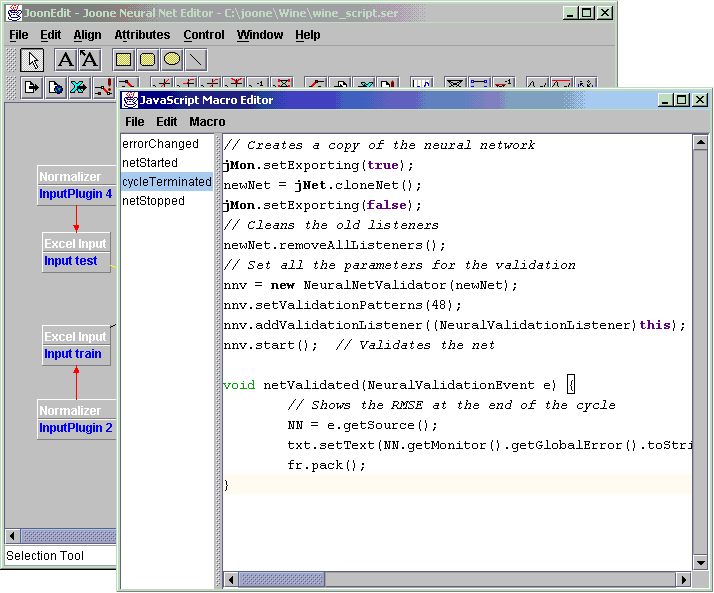Open the Control menu
714x593 pixels.
204,35
